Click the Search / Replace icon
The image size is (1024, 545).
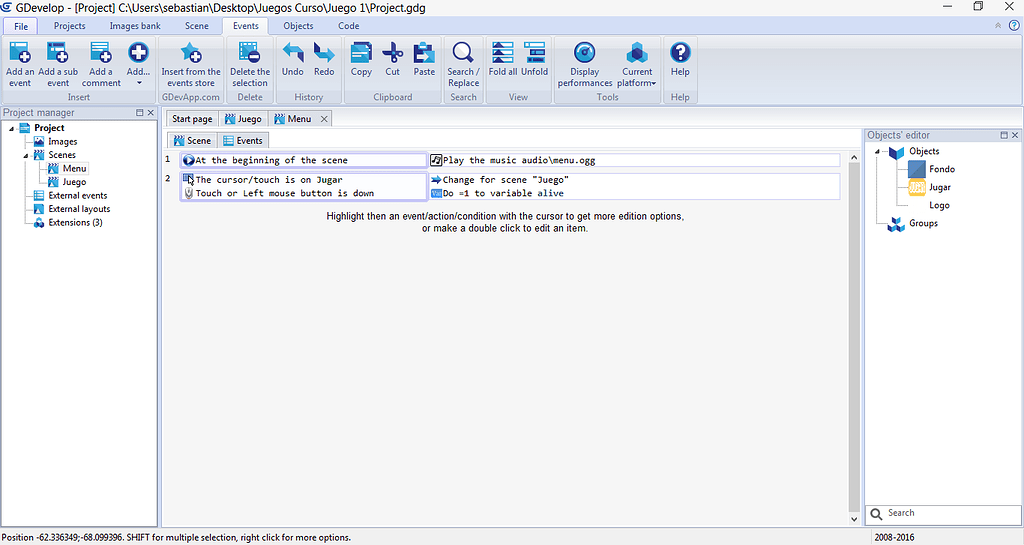[x=463, y=62]
